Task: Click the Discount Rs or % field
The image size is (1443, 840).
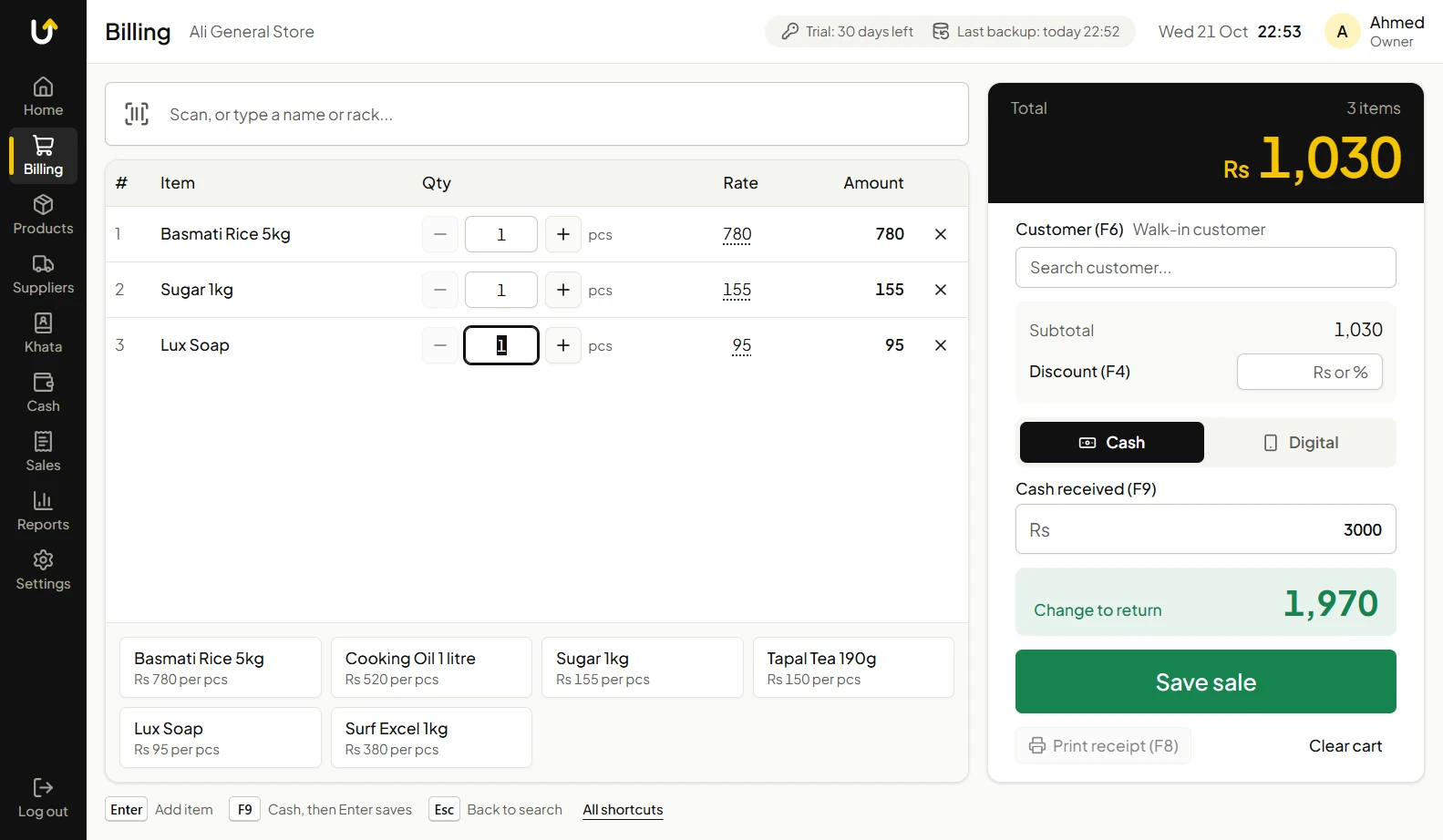Action: (x=1310, y=372)
